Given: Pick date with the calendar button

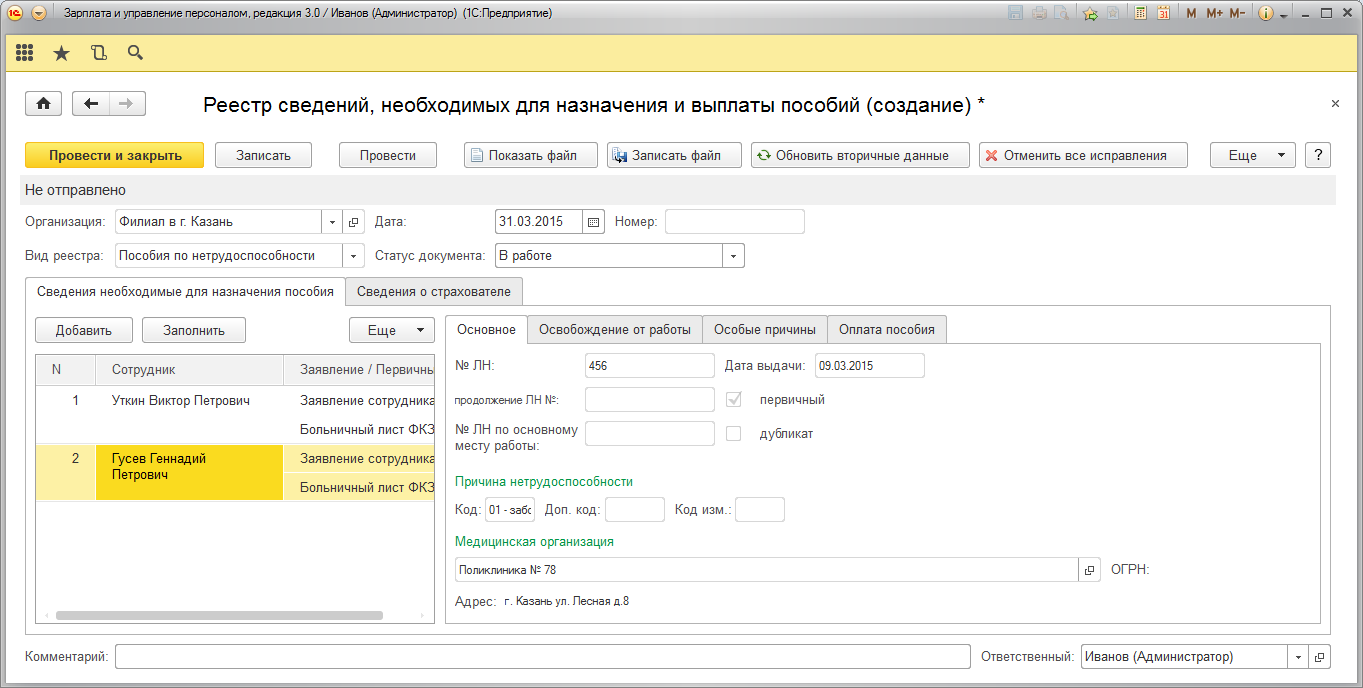Looking at the screenshot, I should pyautogui.click(x=594, y=222).
